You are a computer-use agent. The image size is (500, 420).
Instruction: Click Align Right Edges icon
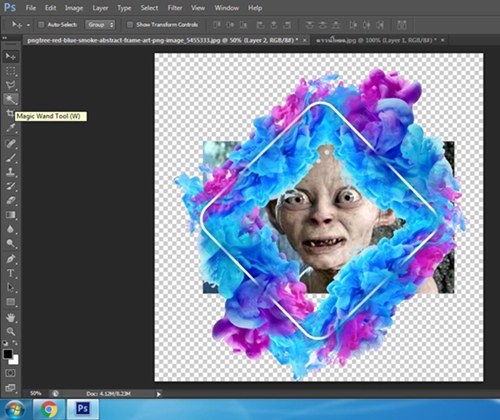(287, 25)
